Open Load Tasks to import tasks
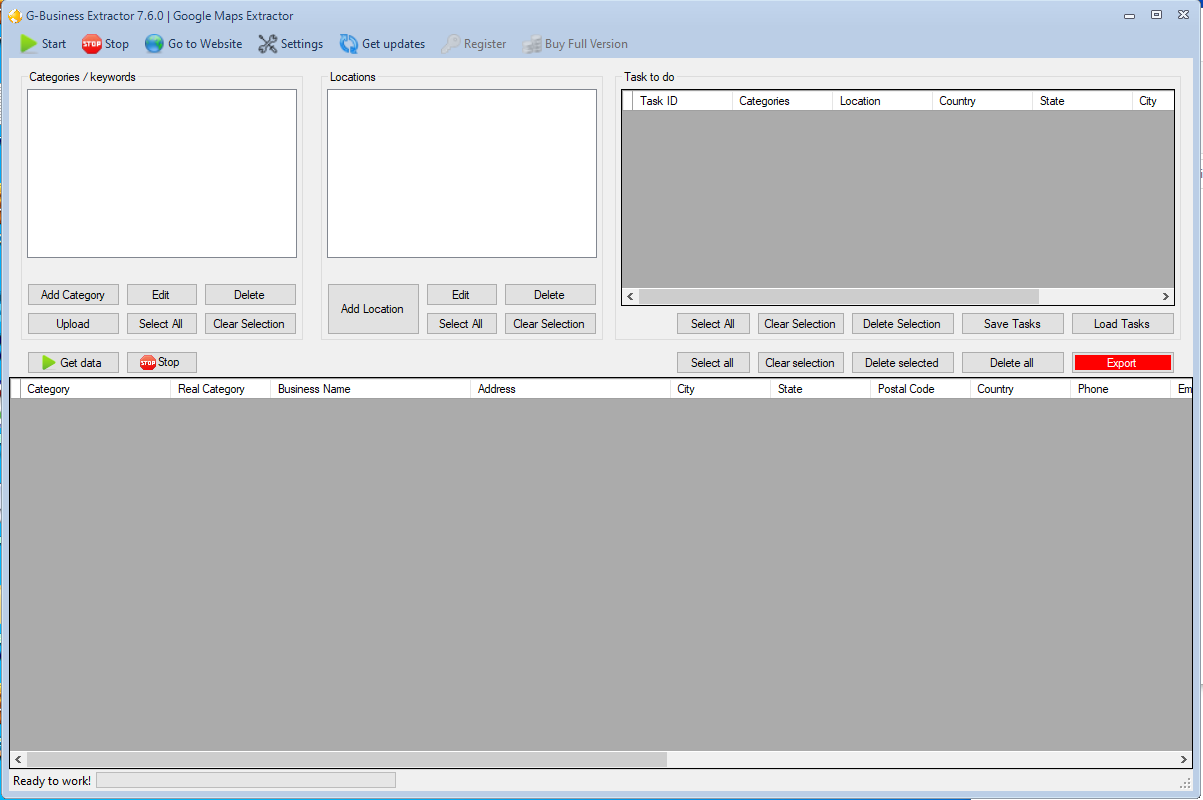 [x=1121, y=324]
